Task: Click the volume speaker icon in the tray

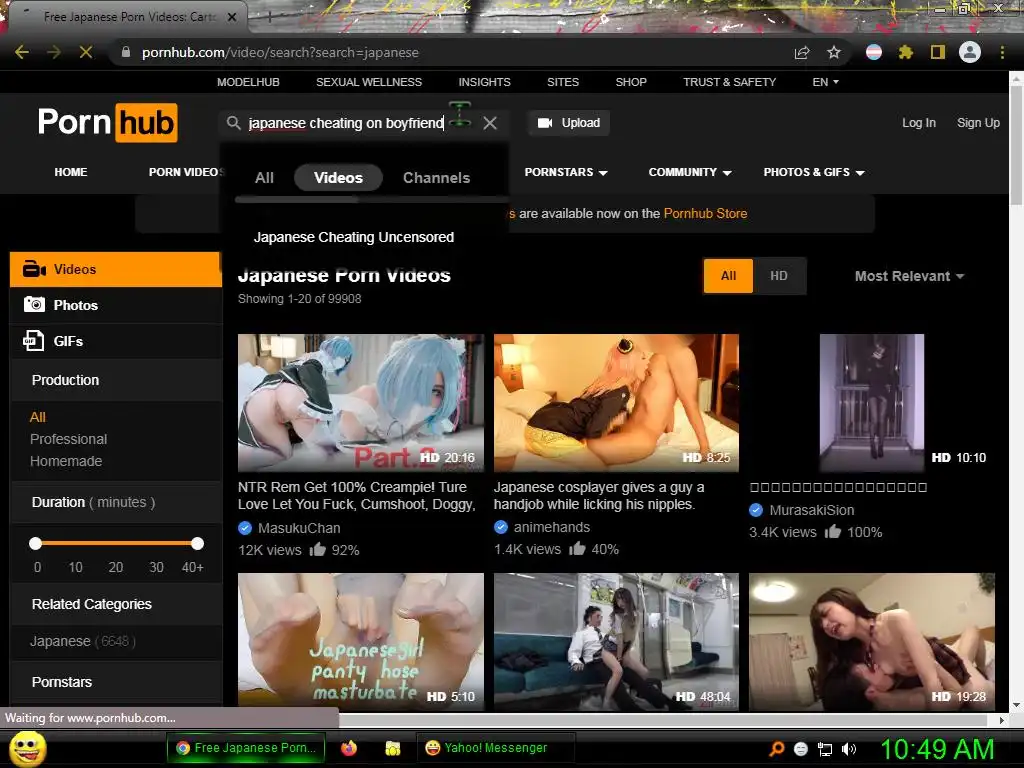Action: point(849,749)
